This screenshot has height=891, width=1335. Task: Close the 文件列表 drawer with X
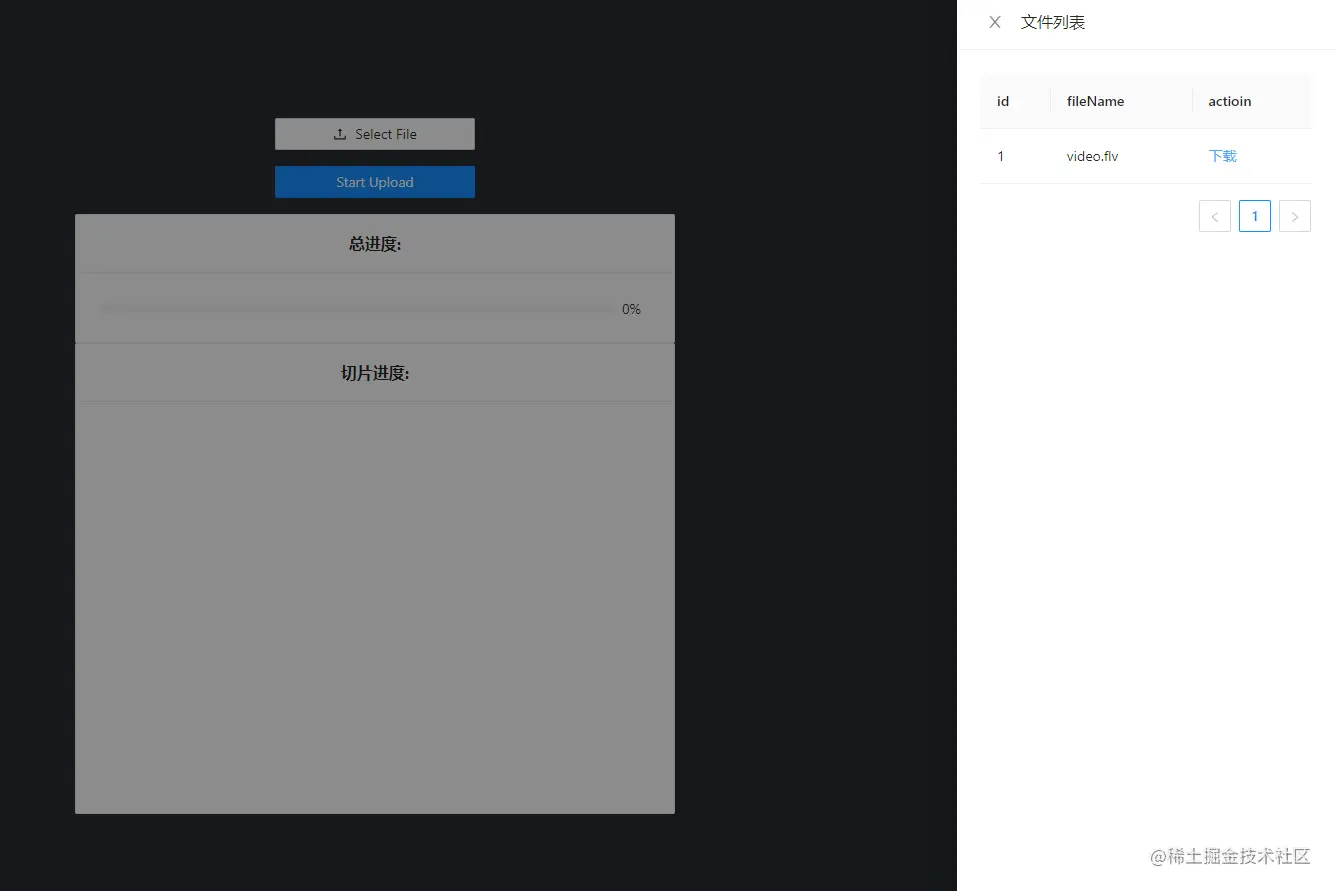click(995, 22)
